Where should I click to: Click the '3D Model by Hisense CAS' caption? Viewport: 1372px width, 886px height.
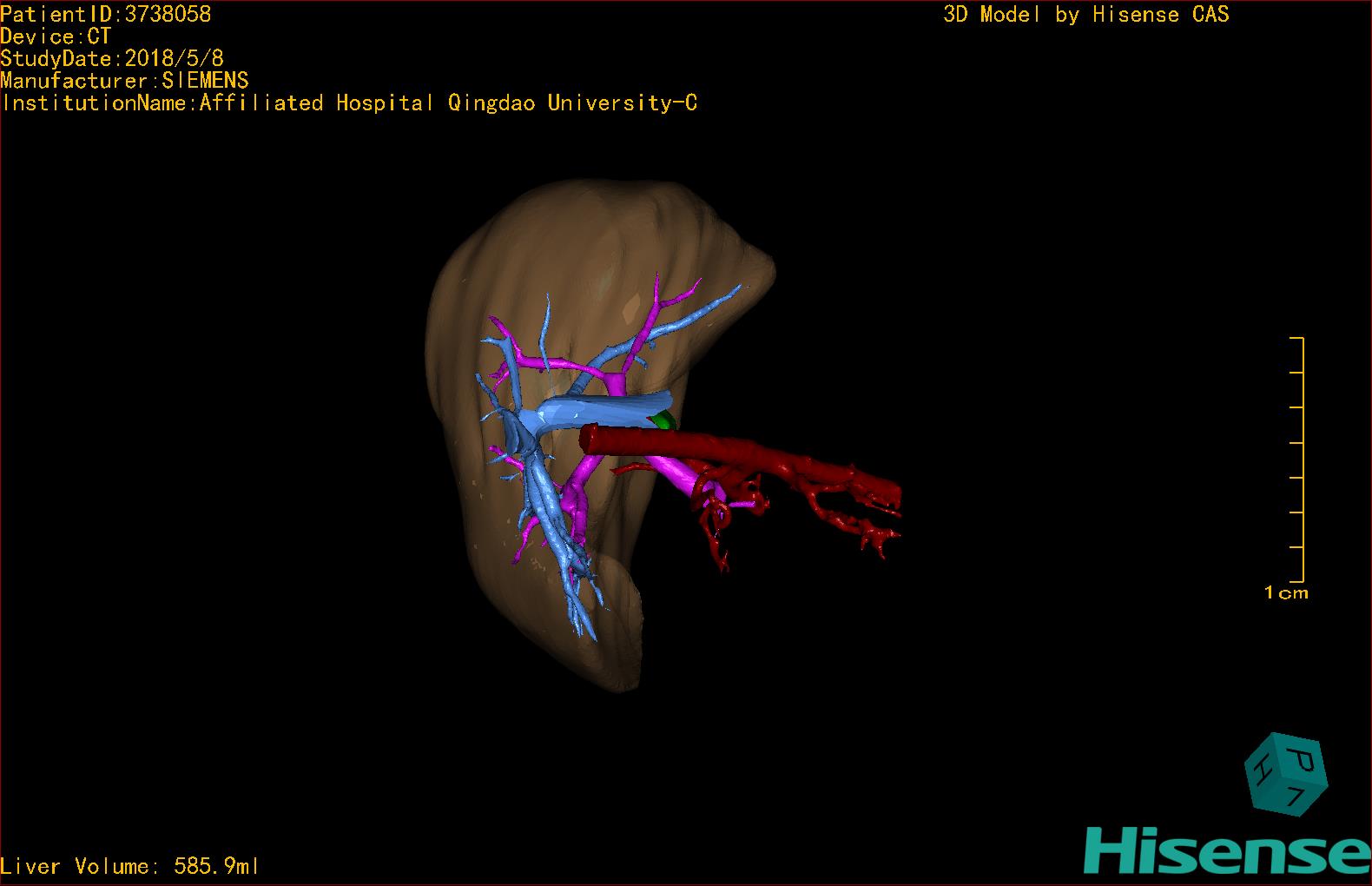point(1086,14)
